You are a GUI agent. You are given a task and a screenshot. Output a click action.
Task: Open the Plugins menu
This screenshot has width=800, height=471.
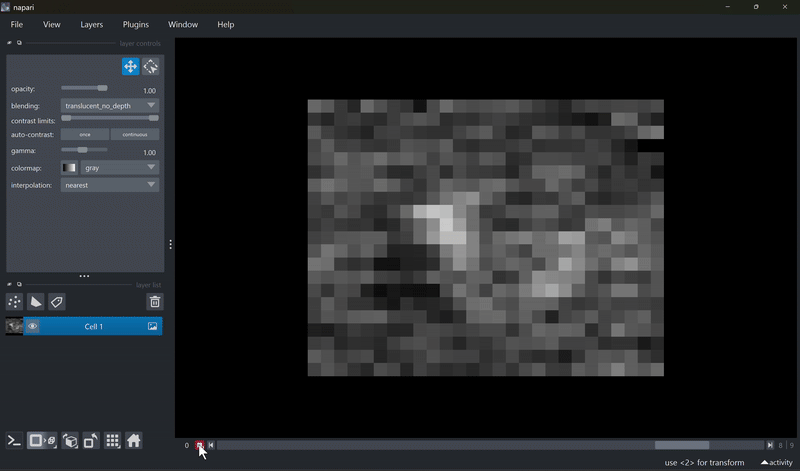[136, 24]
